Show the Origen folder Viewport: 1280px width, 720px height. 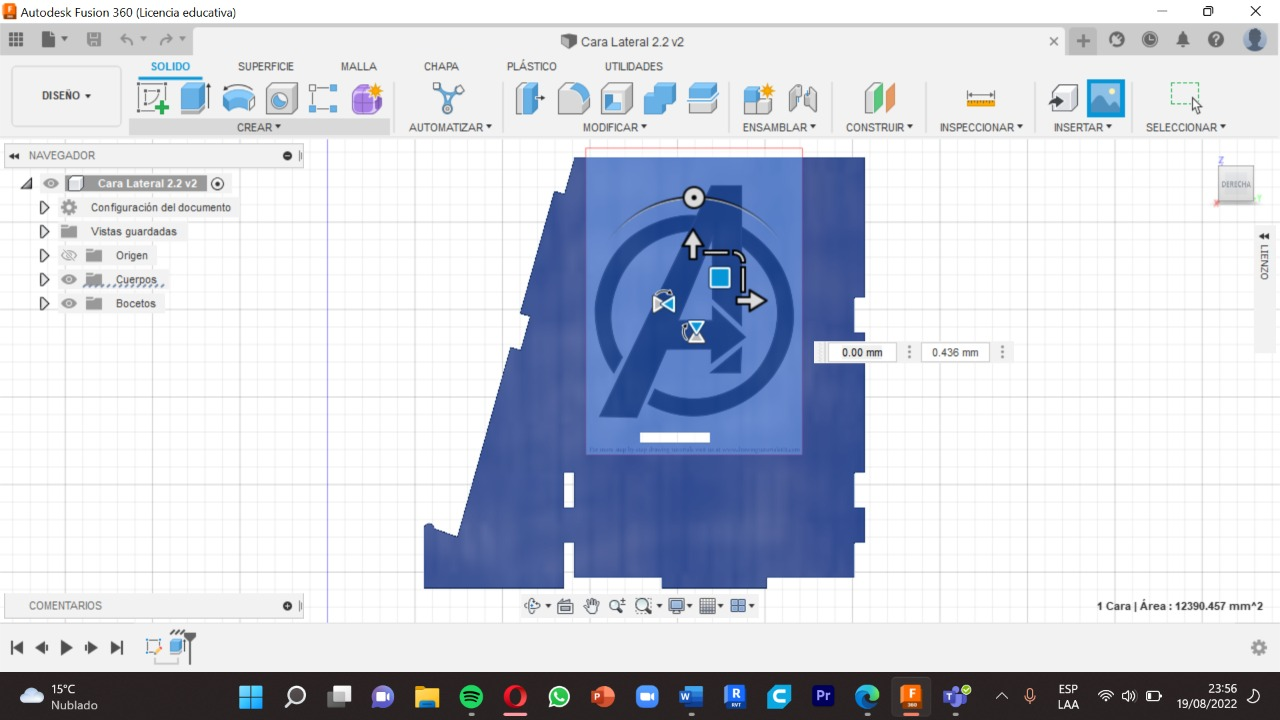(x=69, y=255)
